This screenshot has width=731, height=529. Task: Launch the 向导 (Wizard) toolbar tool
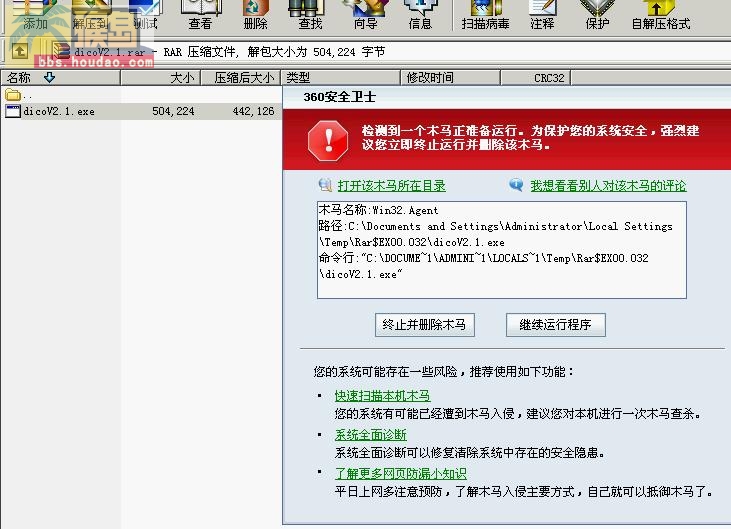(x=365, y=14)
